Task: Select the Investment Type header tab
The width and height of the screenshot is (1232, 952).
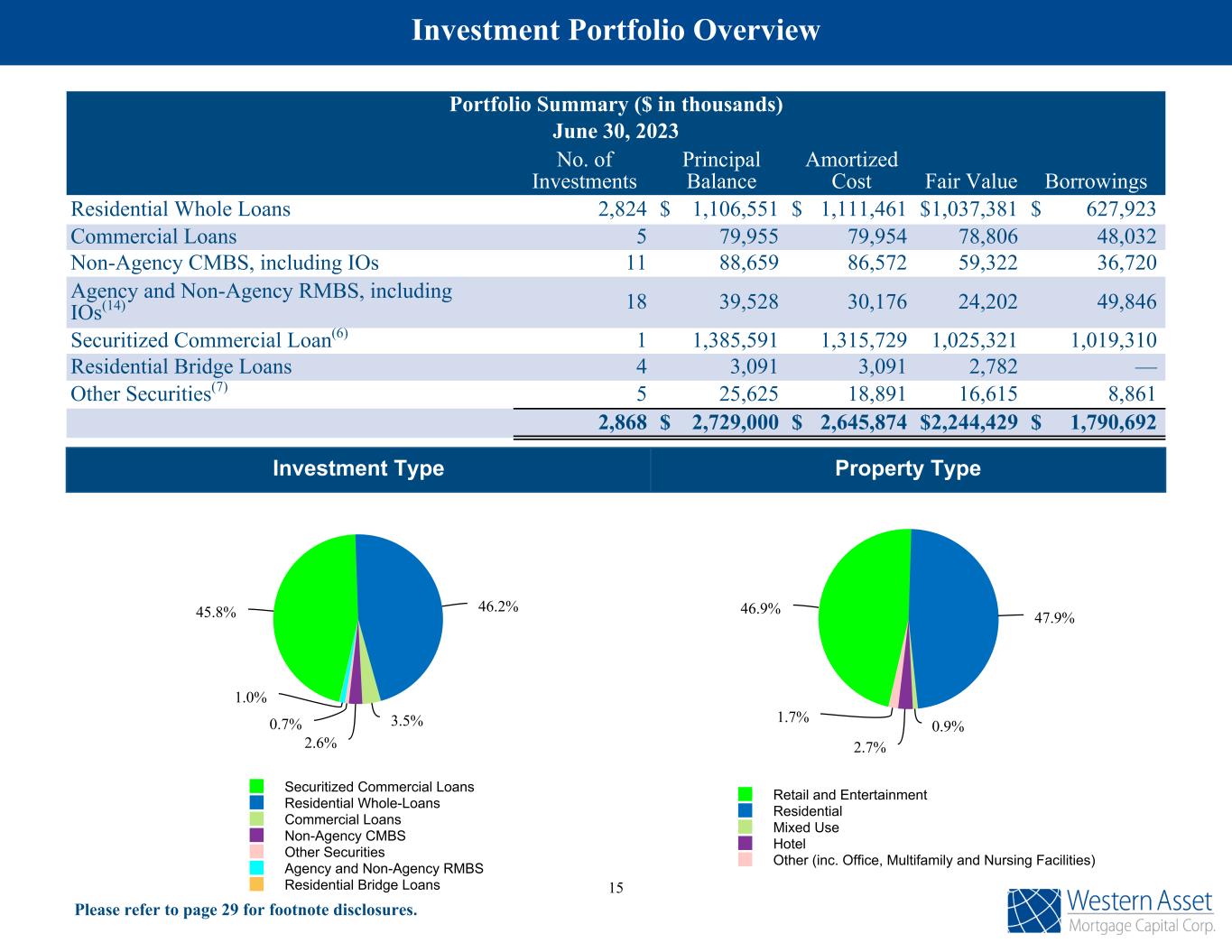Action: click(x=357, y=469)
